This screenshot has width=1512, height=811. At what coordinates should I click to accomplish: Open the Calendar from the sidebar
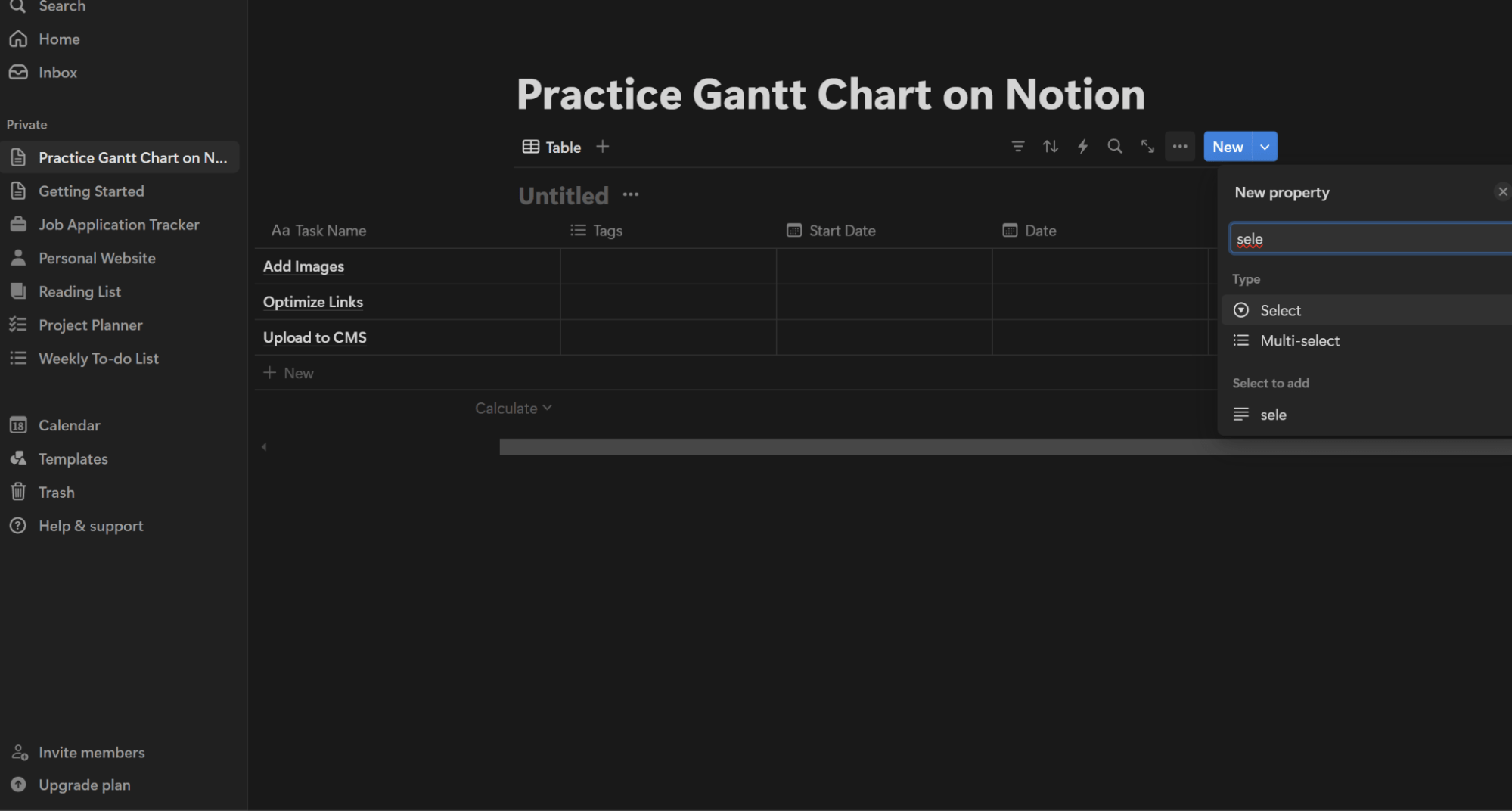coord(69,425)
